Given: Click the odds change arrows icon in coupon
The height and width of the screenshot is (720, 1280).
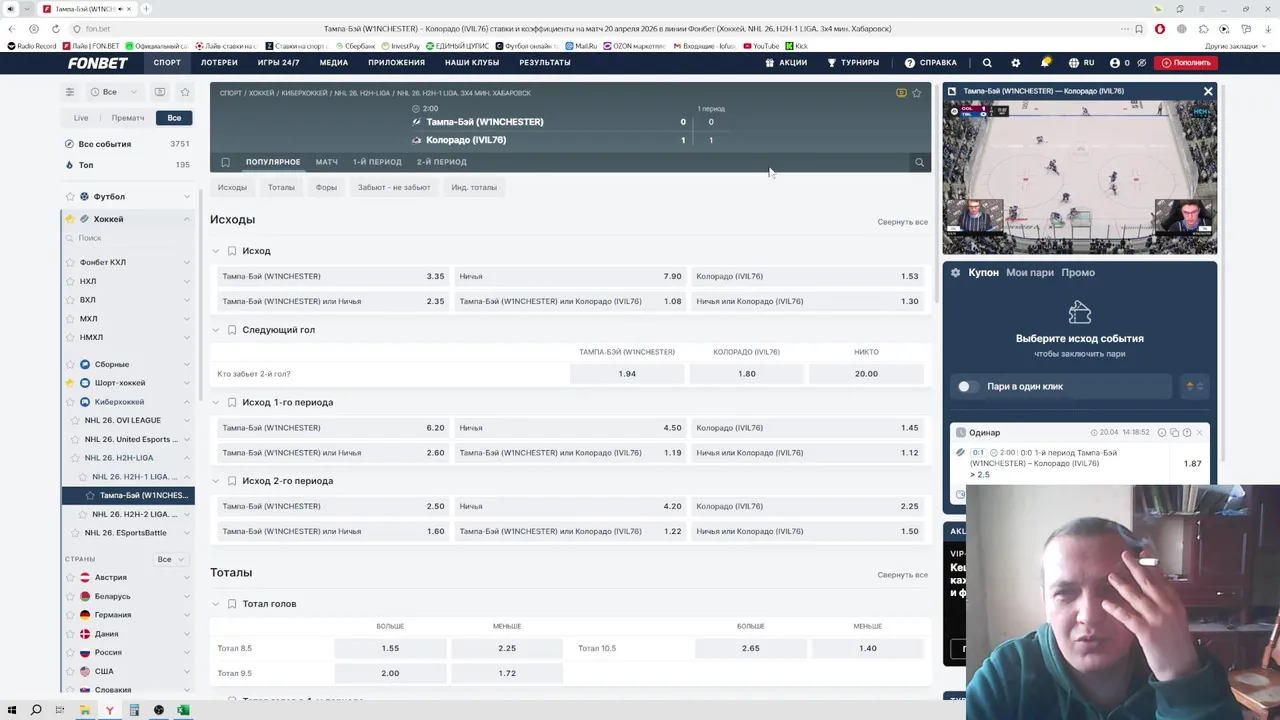Looking at the screenshot, I should (x=1194, y=387).
